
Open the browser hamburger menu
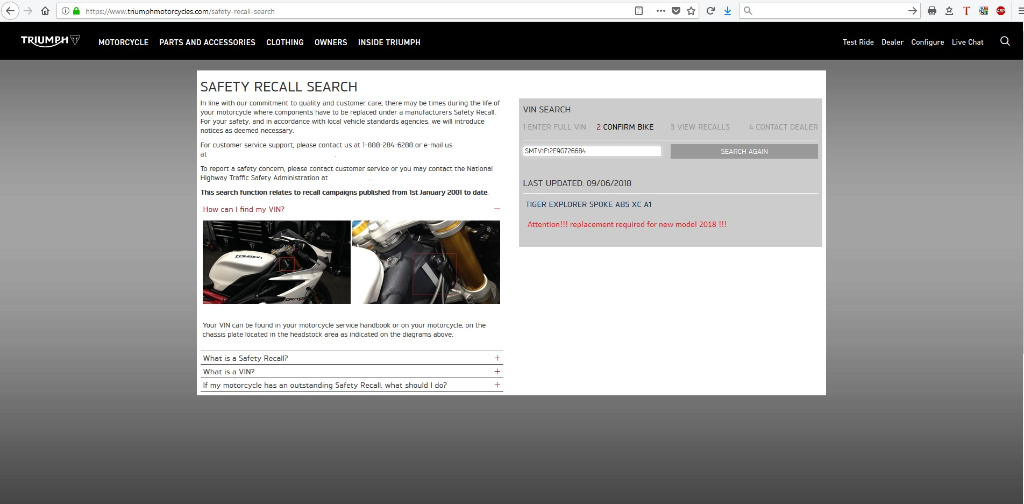pyautogui.click(x=1019, y=10)
